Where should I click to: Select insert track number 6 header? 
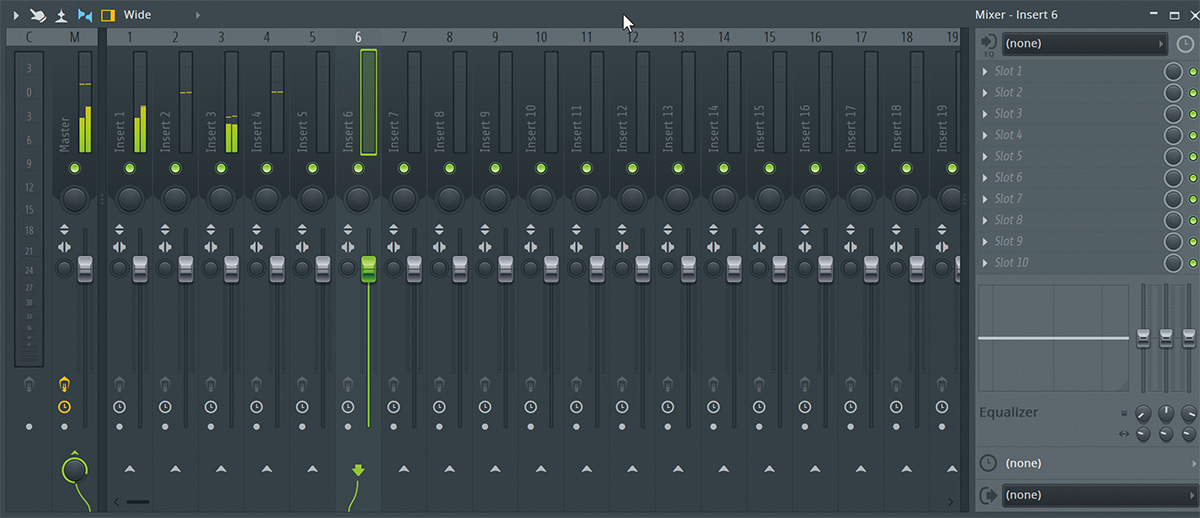[x=358, y=37]
